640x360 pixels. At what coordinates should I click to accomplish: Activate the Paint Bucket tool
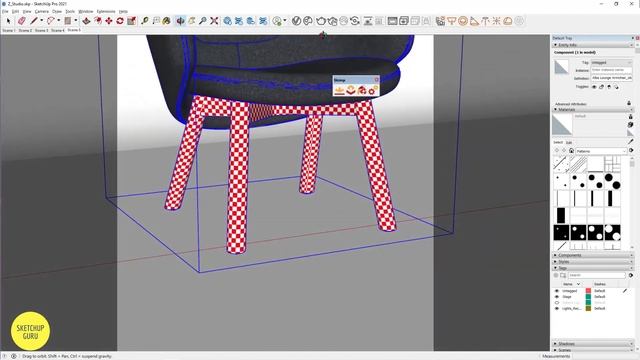point(167,21)
